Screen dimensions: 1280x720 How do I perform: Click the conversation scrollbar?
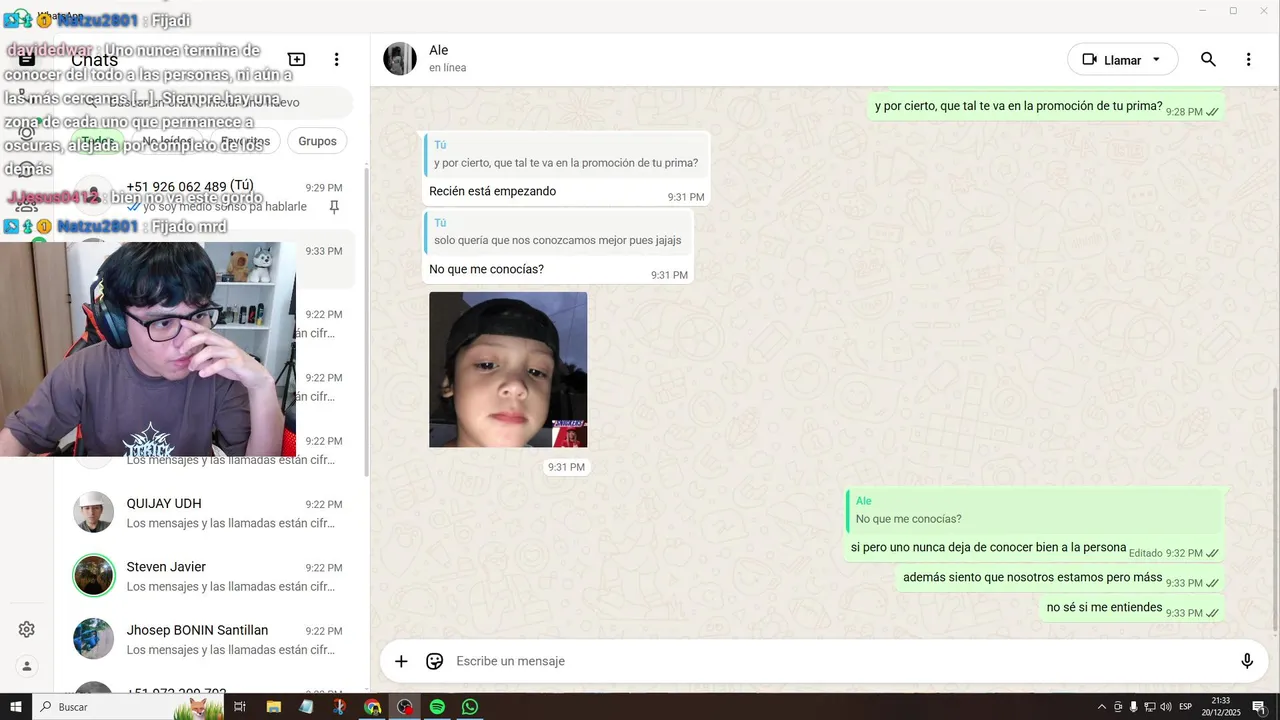pyautogui.click(x=1274, y=510)
